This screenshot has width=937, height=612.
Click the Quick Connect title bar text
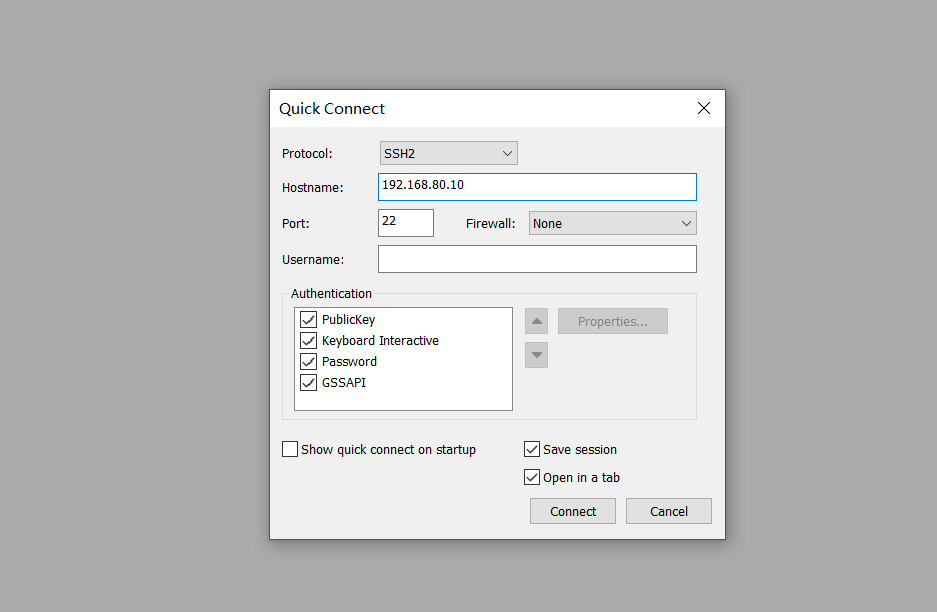(x=332, y=109)
